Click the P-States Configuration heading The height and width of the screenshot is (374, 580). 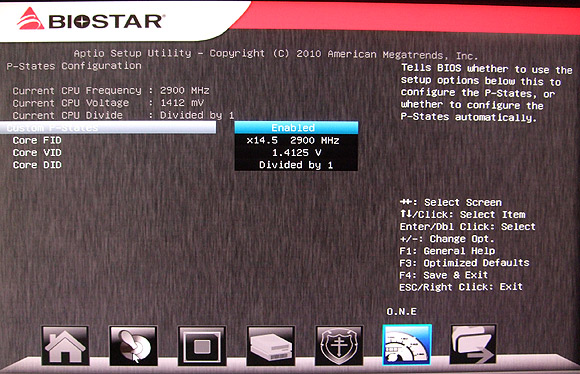pyautogui.click(x=74, y=66)
